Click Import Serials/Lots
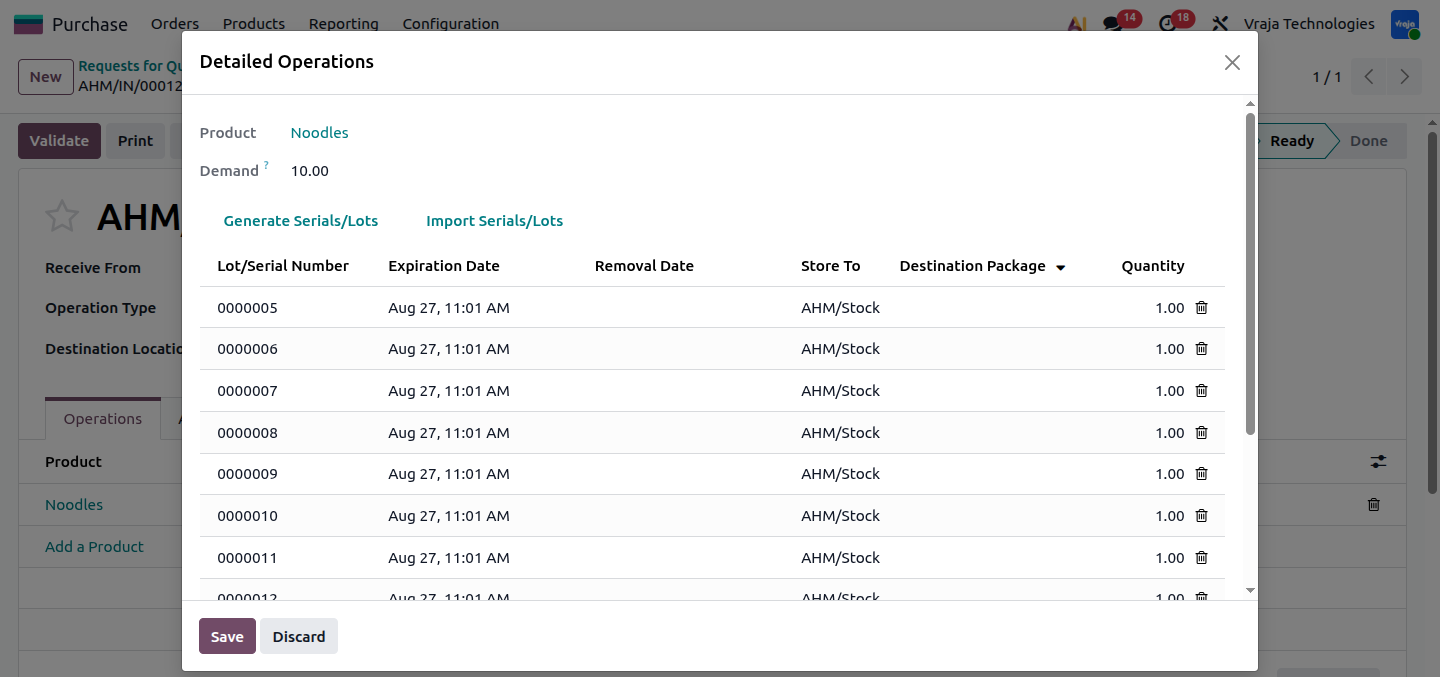The image size is (1440, 677). pyautogui.click(x=495, y=221)
